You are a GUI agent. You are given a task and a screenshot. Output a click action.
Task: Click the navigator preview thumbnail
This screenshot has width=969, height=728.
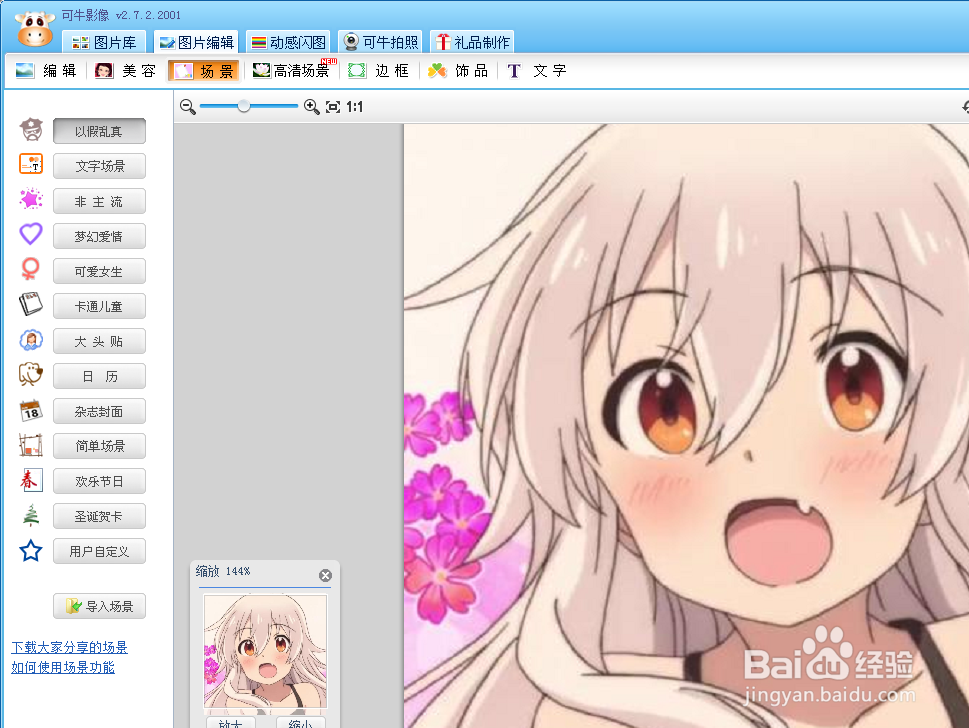point(265,651)
